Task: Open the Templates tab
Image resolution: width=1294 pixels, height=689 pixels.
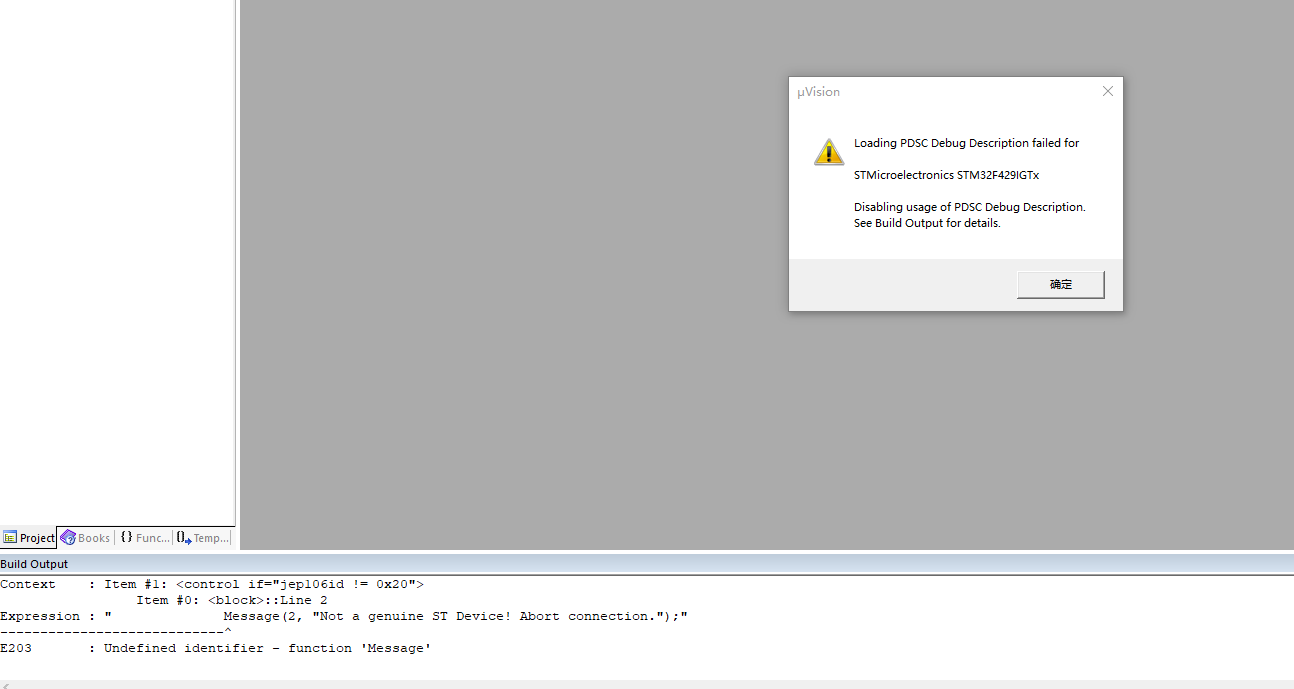Action: [x=203, y=538]
